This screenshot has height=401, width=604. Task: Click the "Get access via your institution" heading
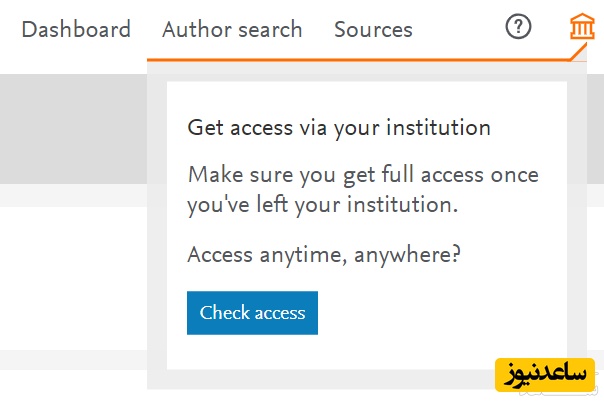(339, 128)
